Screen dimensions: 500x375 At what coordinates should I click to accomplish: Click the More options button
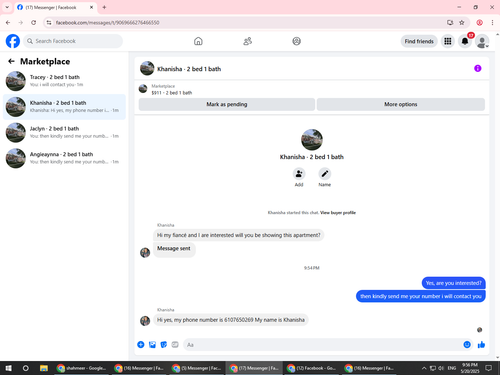point(401,104)
